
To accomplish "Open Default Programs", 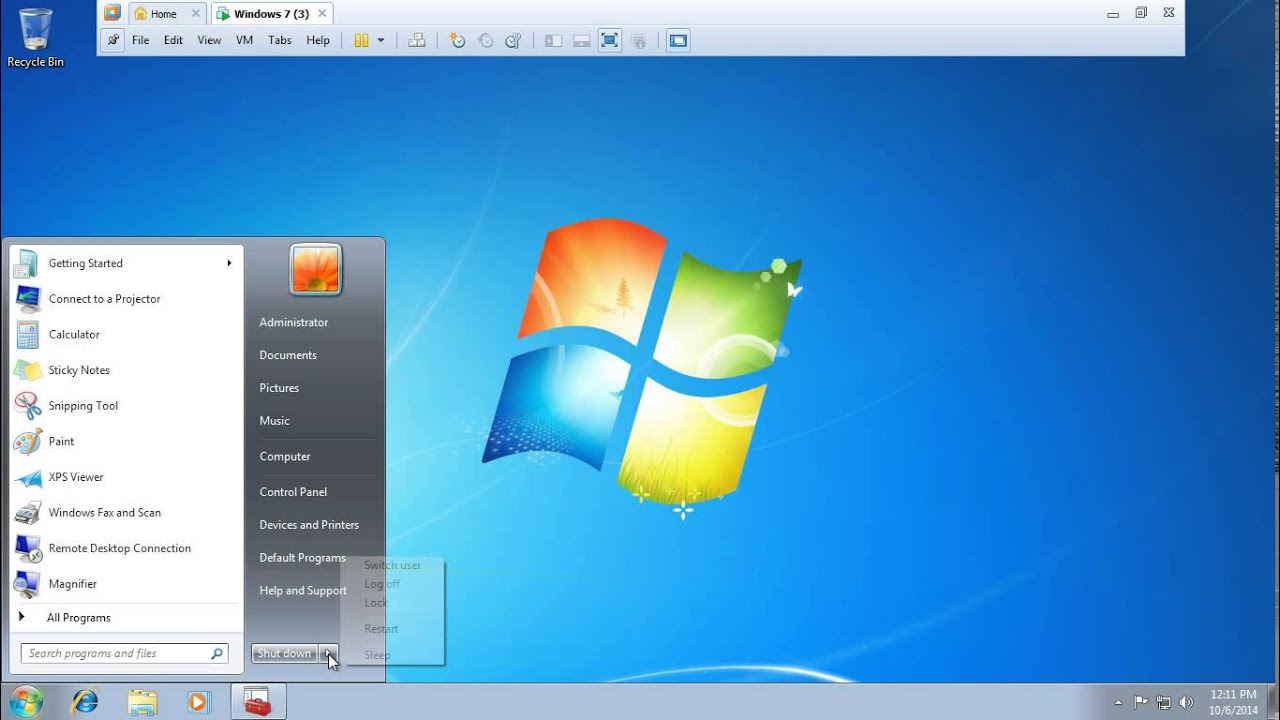I will click(x=302, y=558).
